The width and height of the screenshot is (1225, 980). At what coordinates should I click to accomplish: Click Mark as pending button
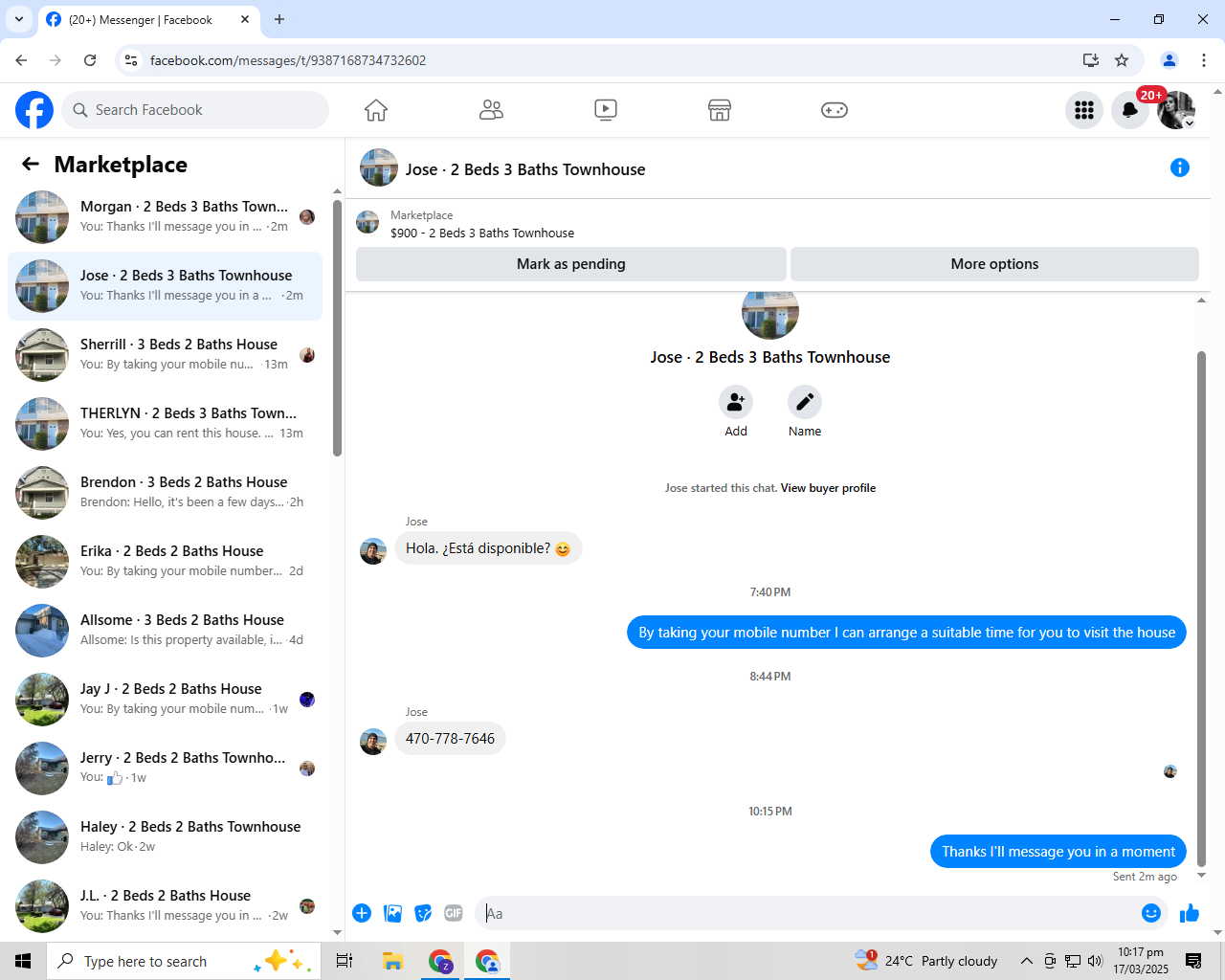coord(571,264)
